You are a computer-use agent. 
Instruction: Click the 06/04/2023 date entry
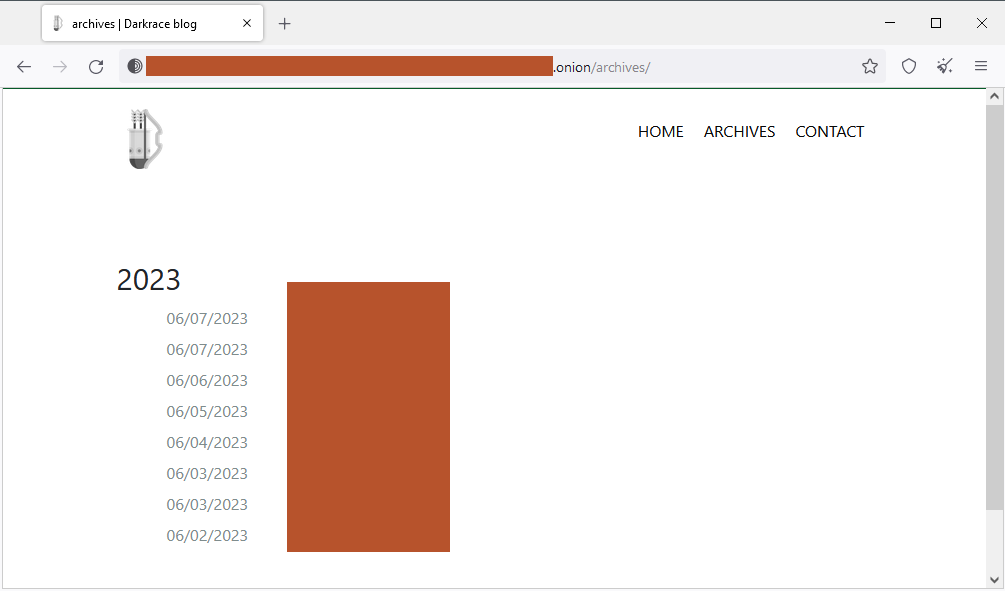[207, 443]
